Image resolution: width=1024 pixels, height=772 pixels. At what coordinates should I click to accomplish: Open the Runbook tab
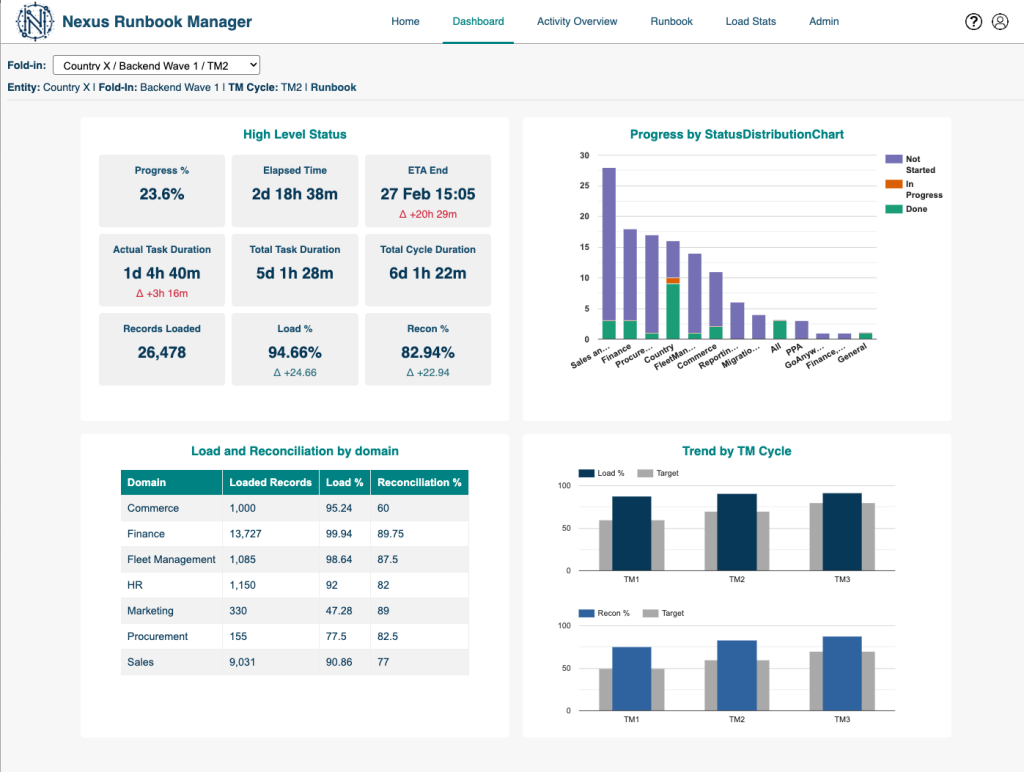click(671, 21)
